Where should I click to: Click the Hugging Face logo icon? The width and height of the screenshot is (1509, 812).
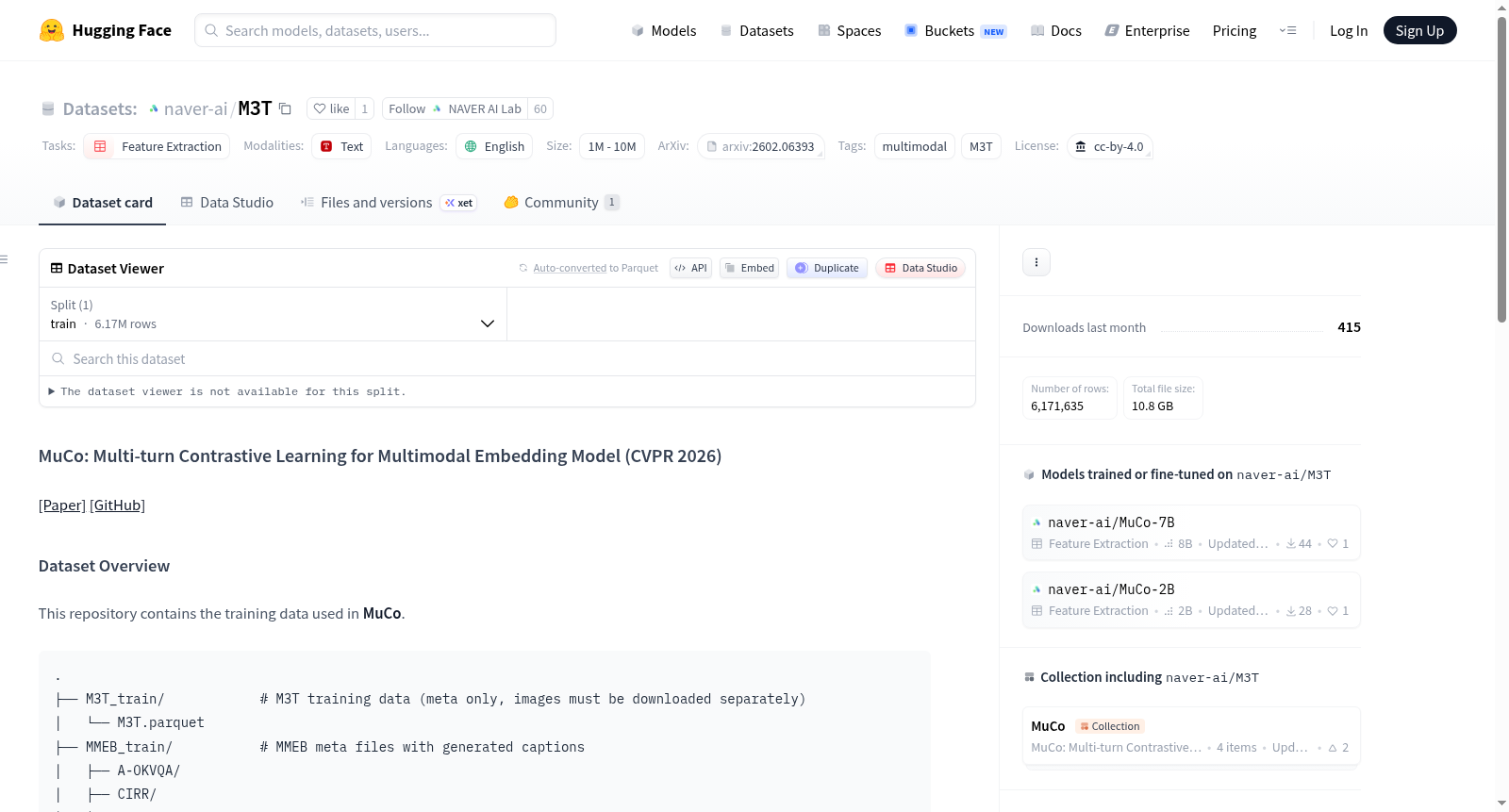(52, 30)
